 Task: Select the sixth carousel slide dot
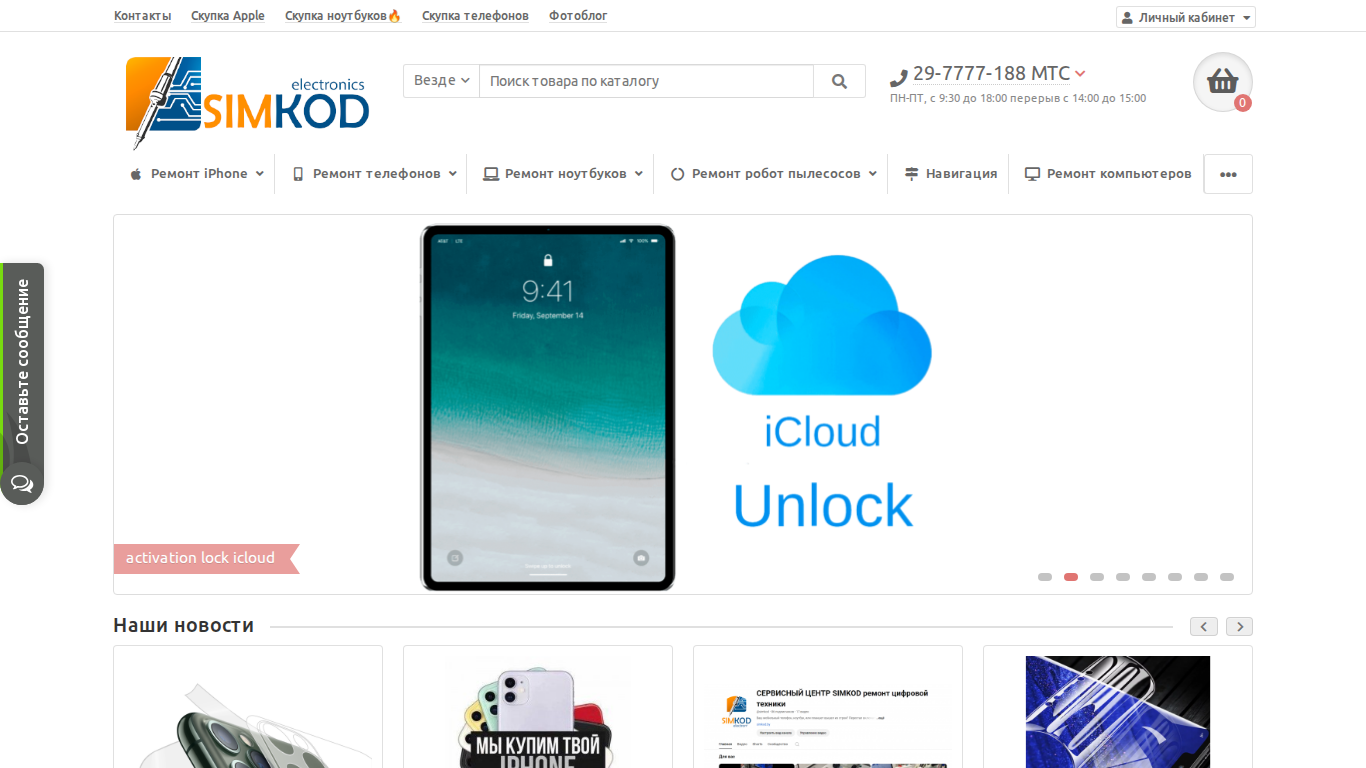coord(1175,577)
